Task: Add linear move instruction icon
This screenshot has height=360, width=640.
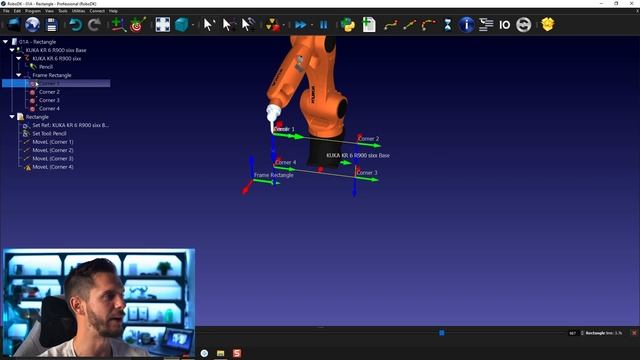Action: tap(409, 25)
